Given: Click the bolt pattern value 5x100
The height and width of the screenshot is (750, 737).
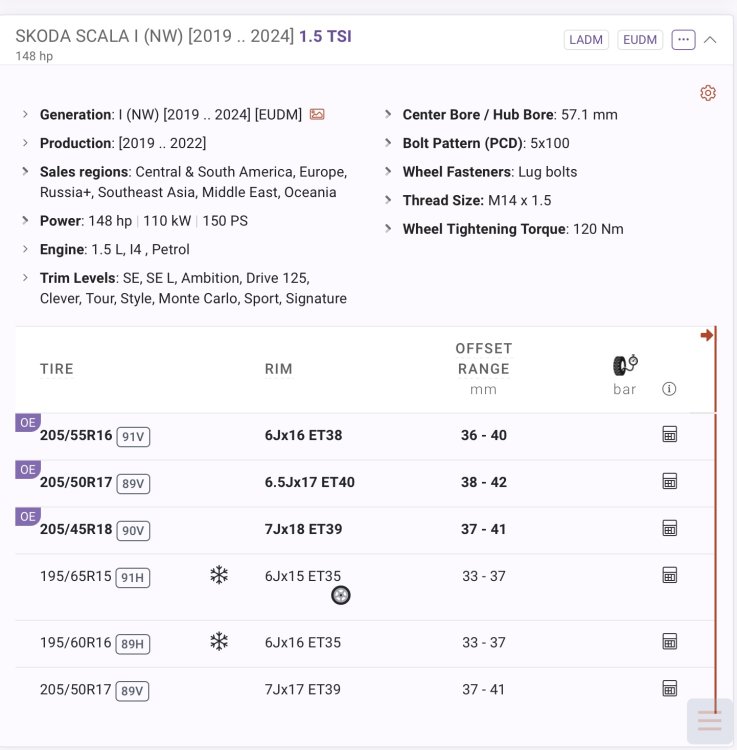Looking at the screenshot, I should click(x=550, y=143).
